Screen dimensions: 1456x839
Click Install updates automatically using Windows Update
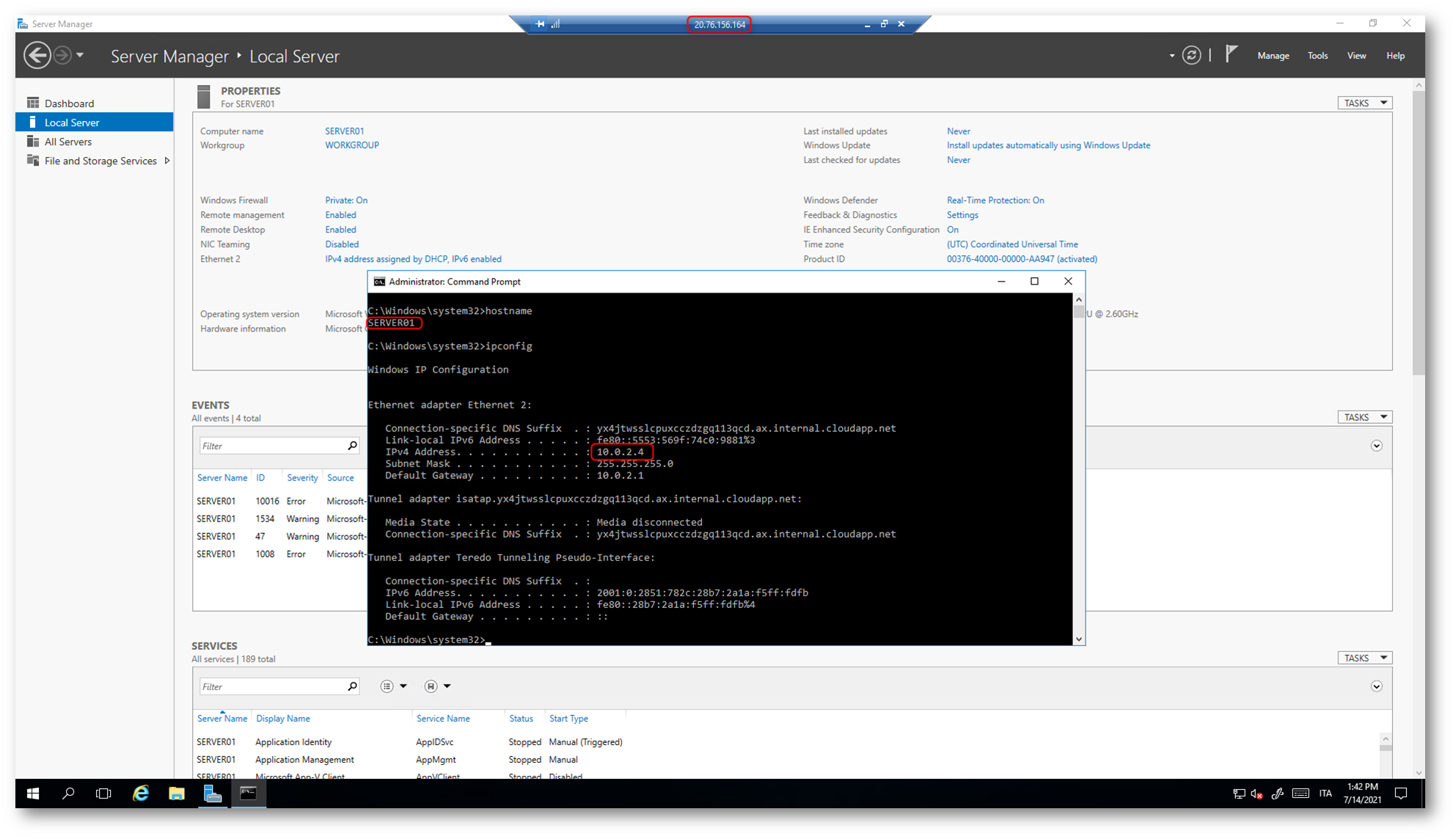tap(1048, 145)
